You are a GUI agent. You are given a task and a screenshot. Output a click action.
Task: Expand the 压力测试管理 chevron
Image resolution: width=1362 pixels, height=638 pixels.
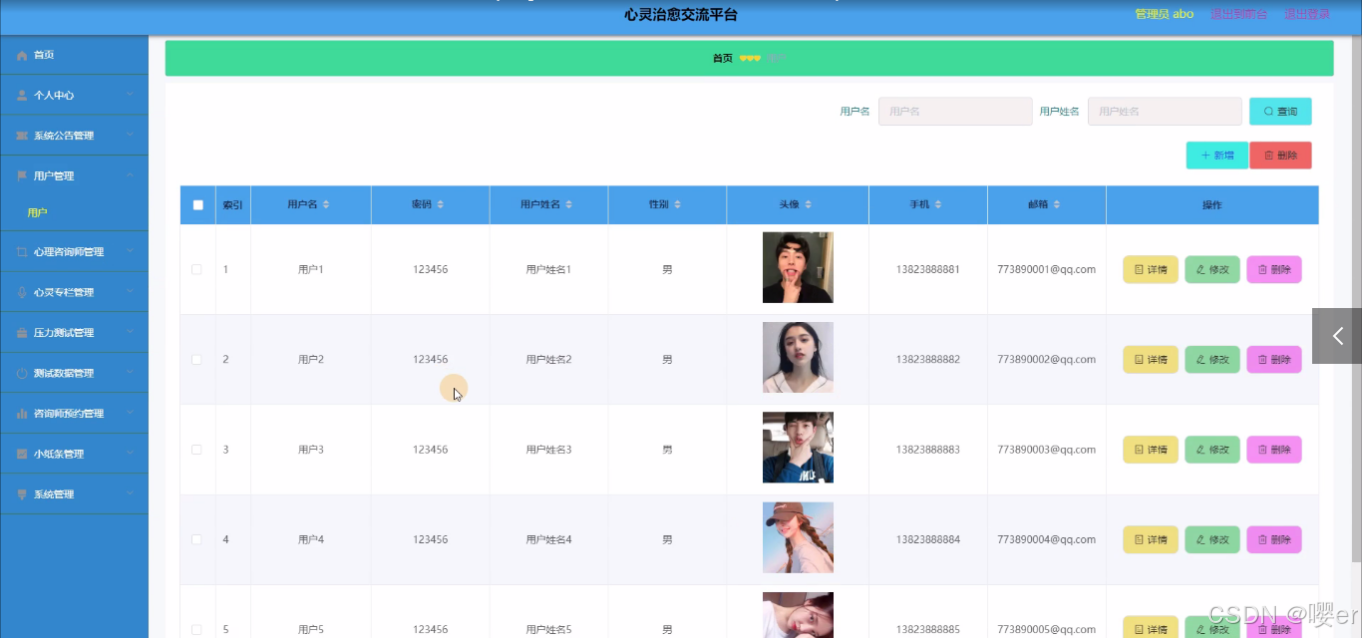tap(130, 332)
